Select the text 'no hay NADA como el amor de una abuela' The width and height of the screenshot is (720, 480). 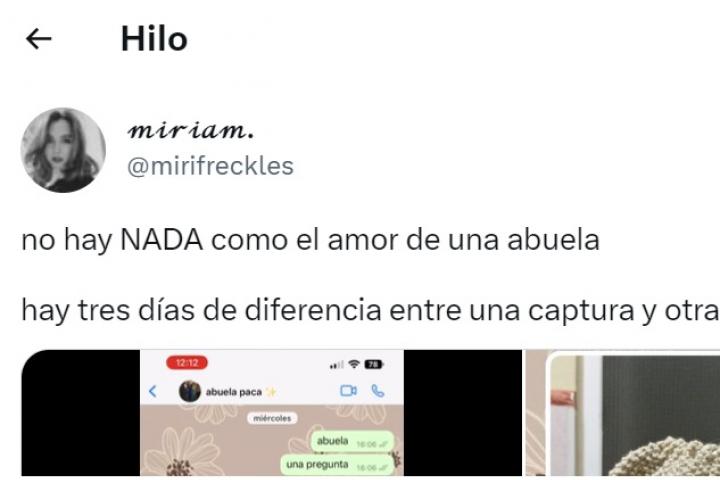point(310,240)
